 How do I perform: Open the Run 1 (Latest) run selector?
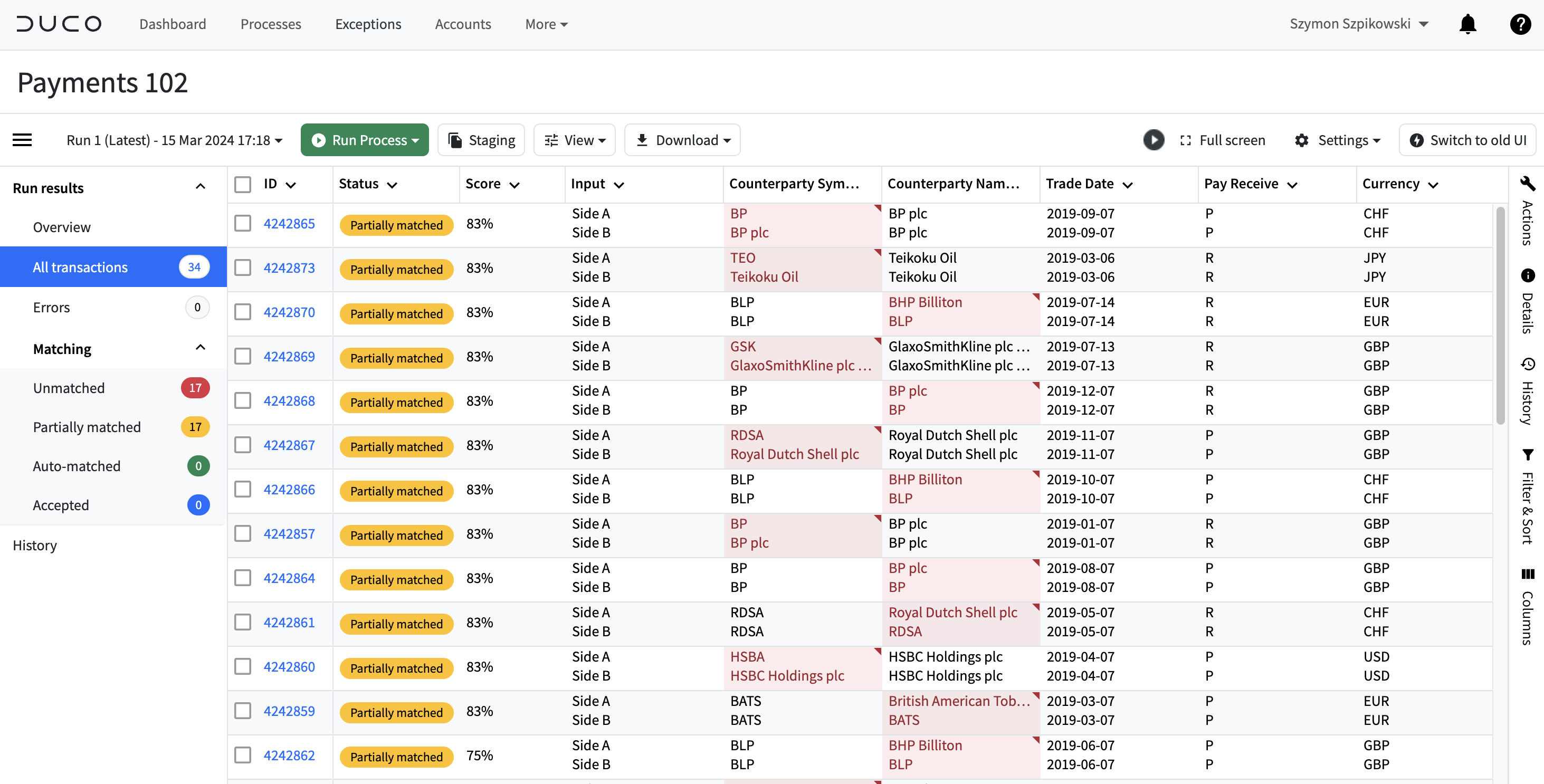click(174, 140)
